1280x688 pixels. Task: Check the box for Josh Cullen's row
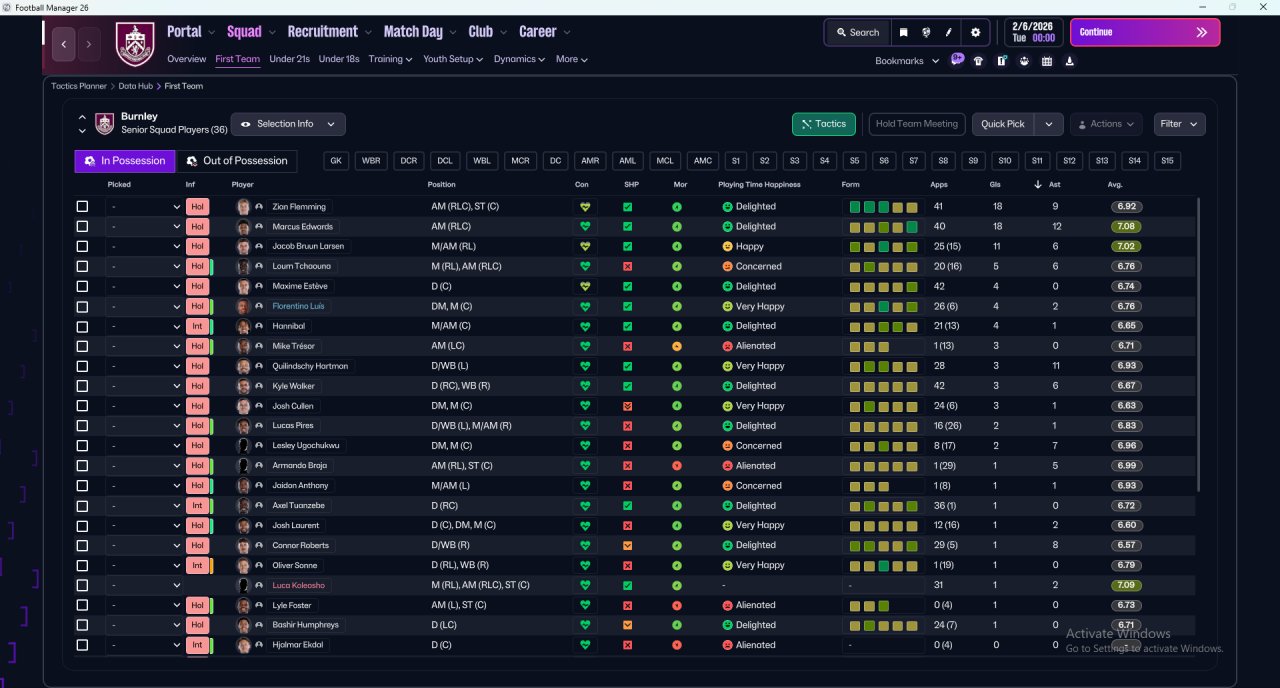tap(82, 406)
